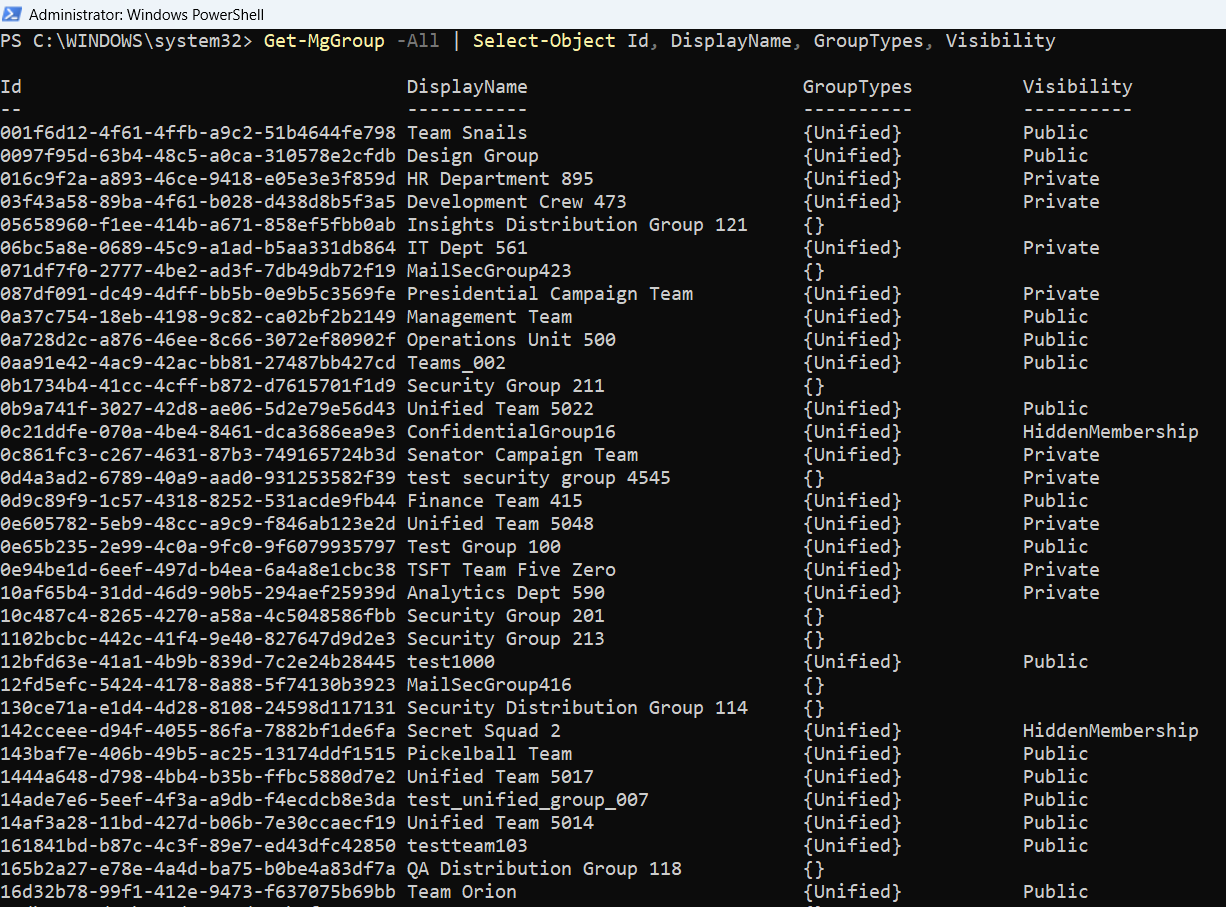Click the Visibility column header
Screen dimensions: 1226x907
pyautogui.click(x=1077, y=87)
